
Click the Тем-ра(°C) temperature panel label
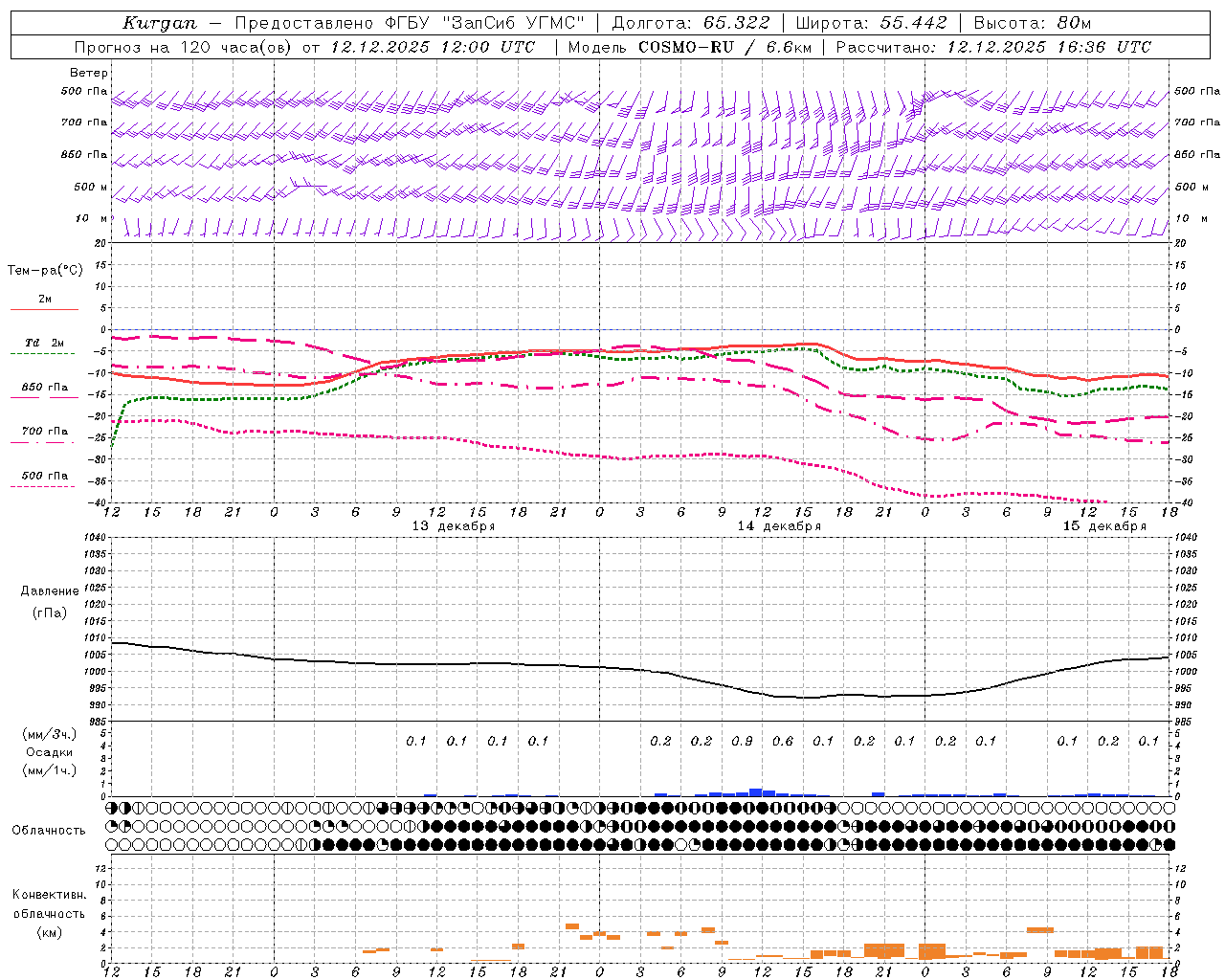45,271
